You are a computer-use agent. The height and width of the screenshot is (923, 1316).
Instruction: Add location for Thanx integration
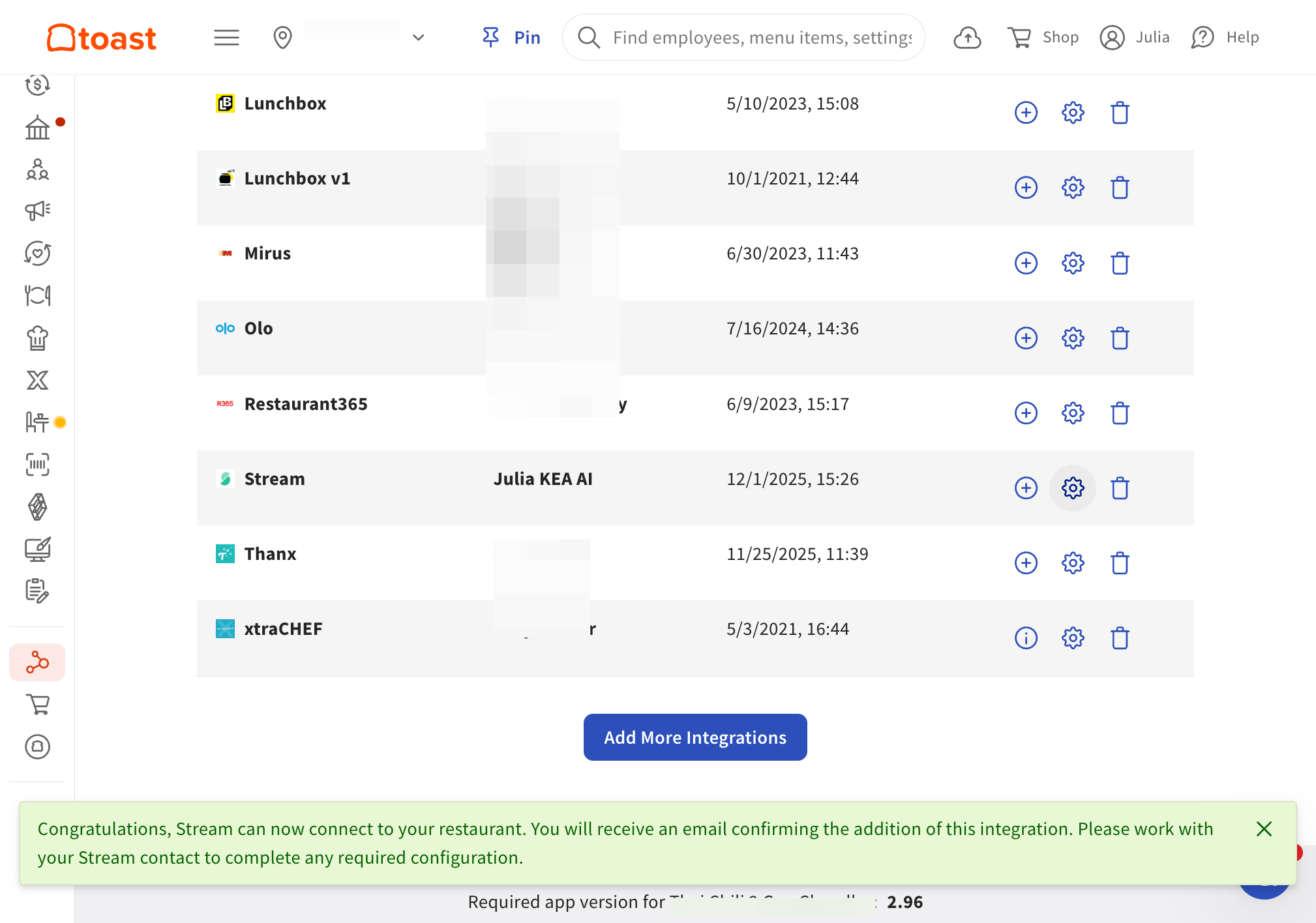(x=1026, y=563)
